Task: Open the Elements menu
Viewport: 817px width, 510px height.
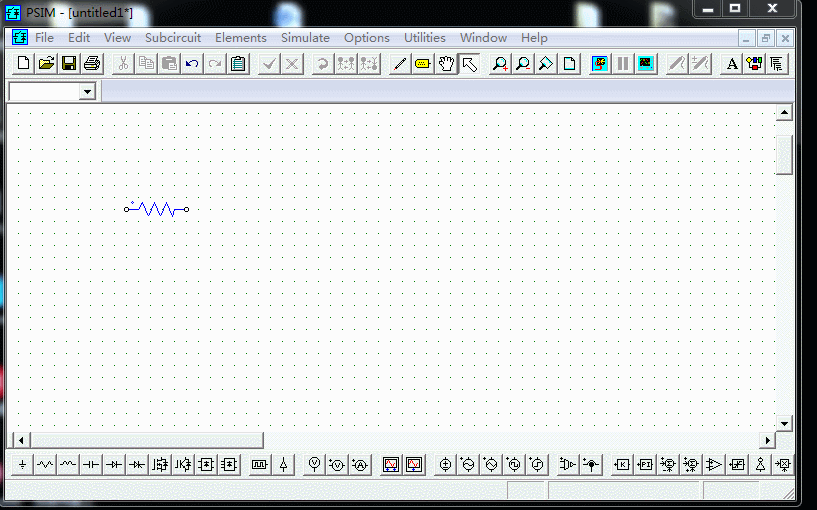Action: [x=241, y=38]
